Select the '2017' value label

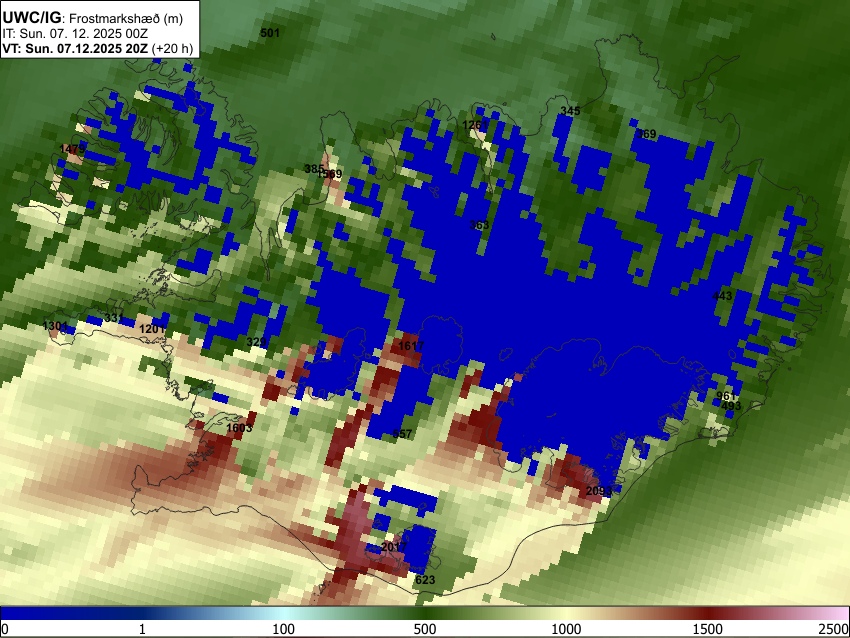[x=394, y=546]
